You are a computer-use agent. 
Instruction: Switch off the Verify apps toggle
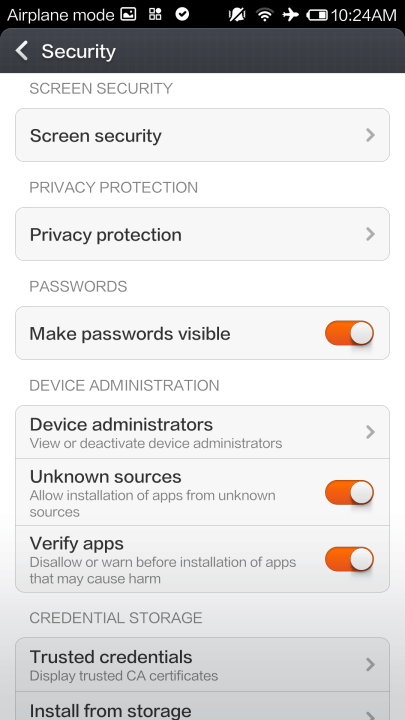(349, 559)
